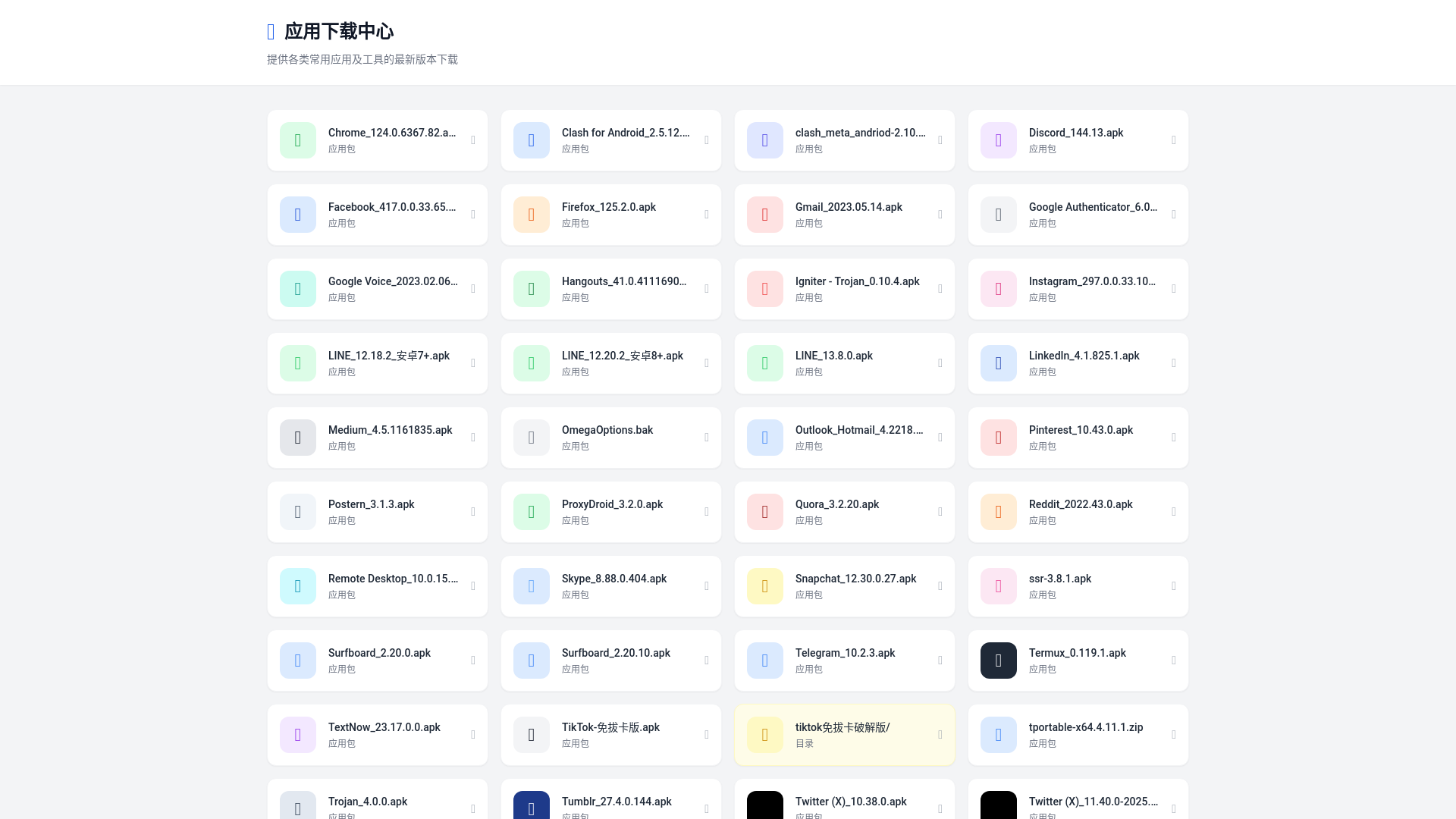The image size is (1456, 819).
Task: Click the clash_meta_andriod card icon
Action: pos(765,140)
